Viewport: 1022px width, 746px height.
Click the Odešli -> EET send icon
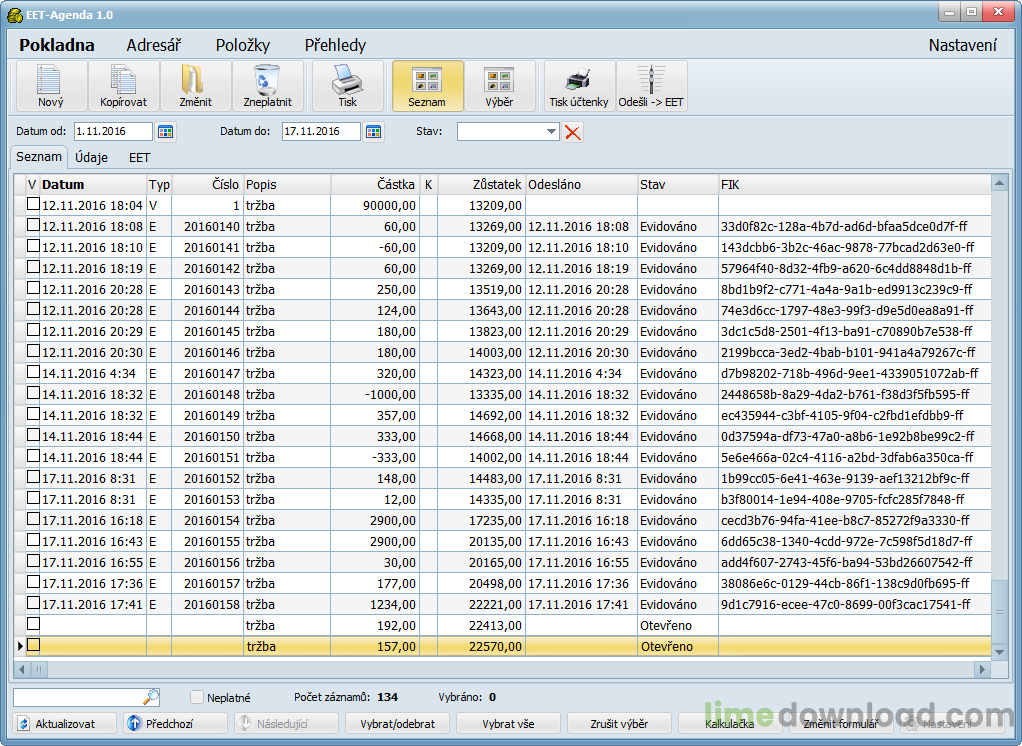[651, 80]
